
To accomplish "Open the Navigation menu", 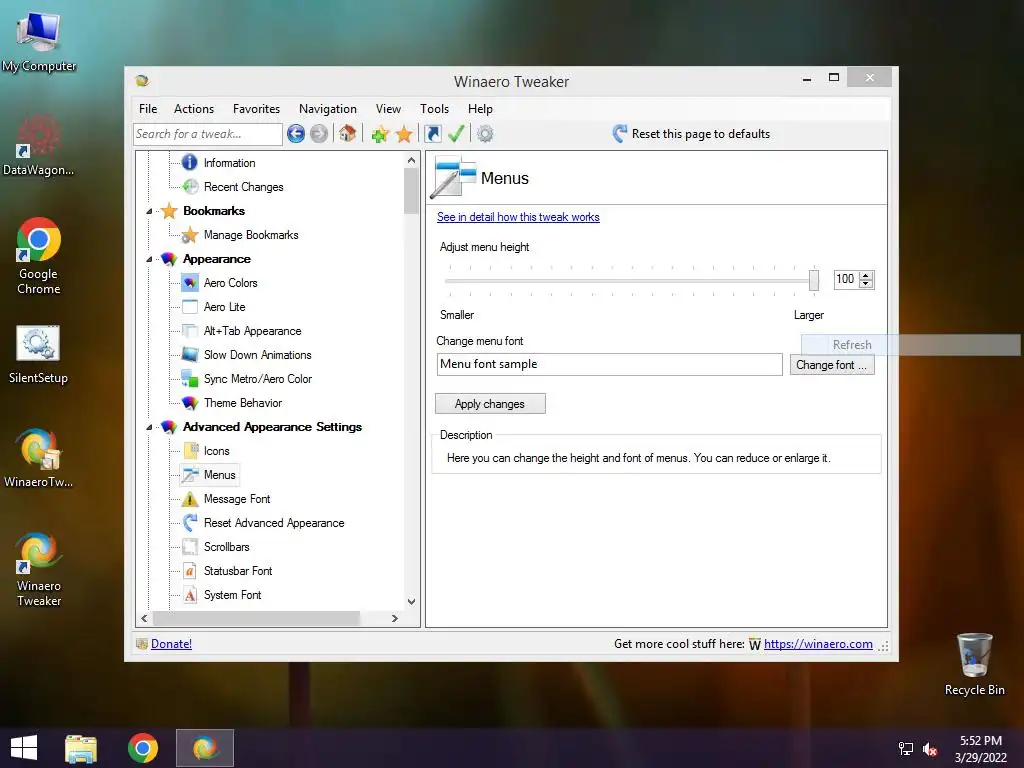I will pos(328,109).
